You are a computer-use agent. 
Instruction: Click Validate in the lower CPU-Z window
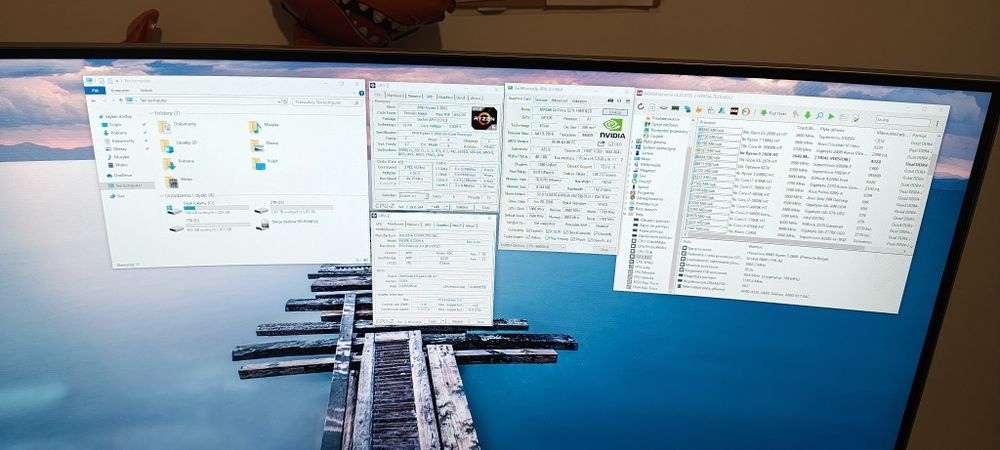click(x=457, y=321)
